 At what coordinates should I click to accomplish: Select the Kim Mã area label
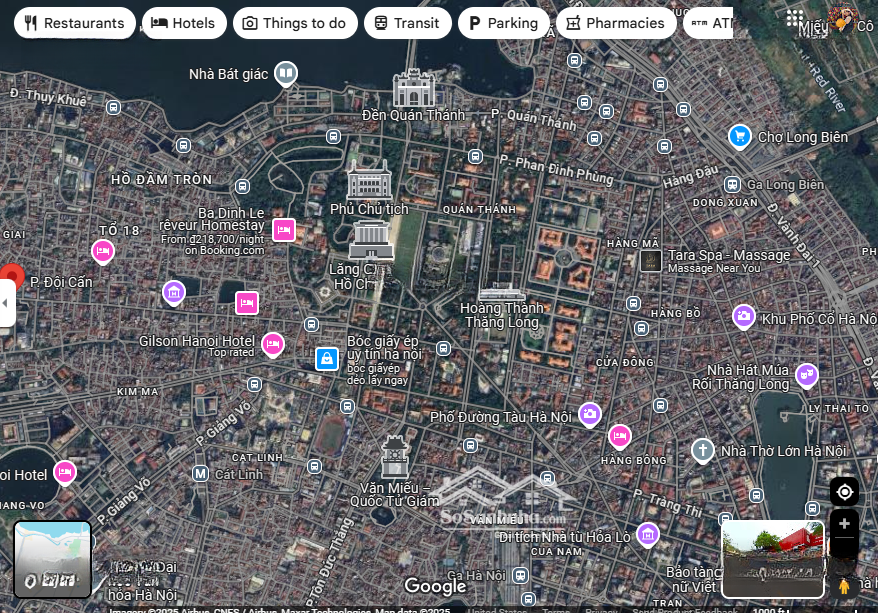[x=138, y=392]
